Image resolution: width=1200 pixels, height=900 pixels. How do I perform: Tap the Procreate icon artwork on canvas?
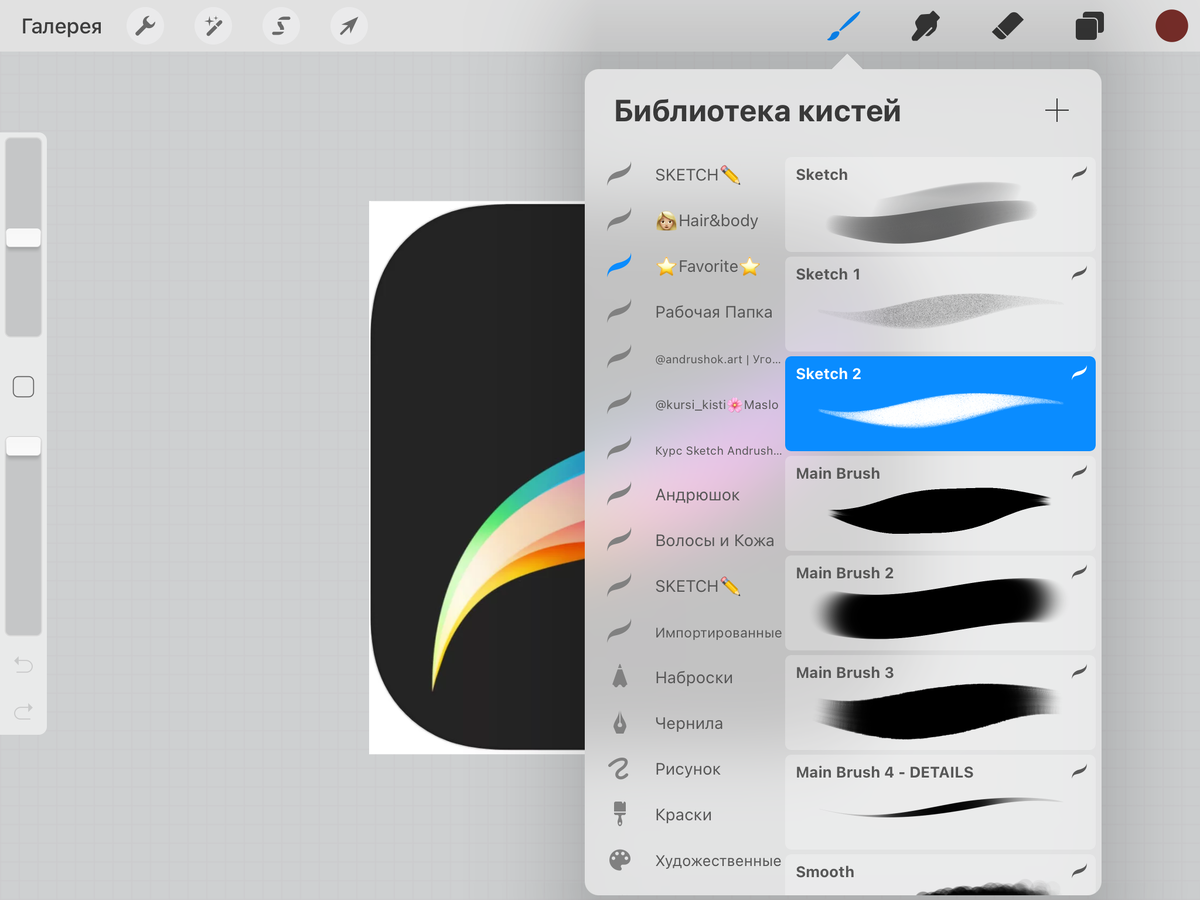pos(477,477)
